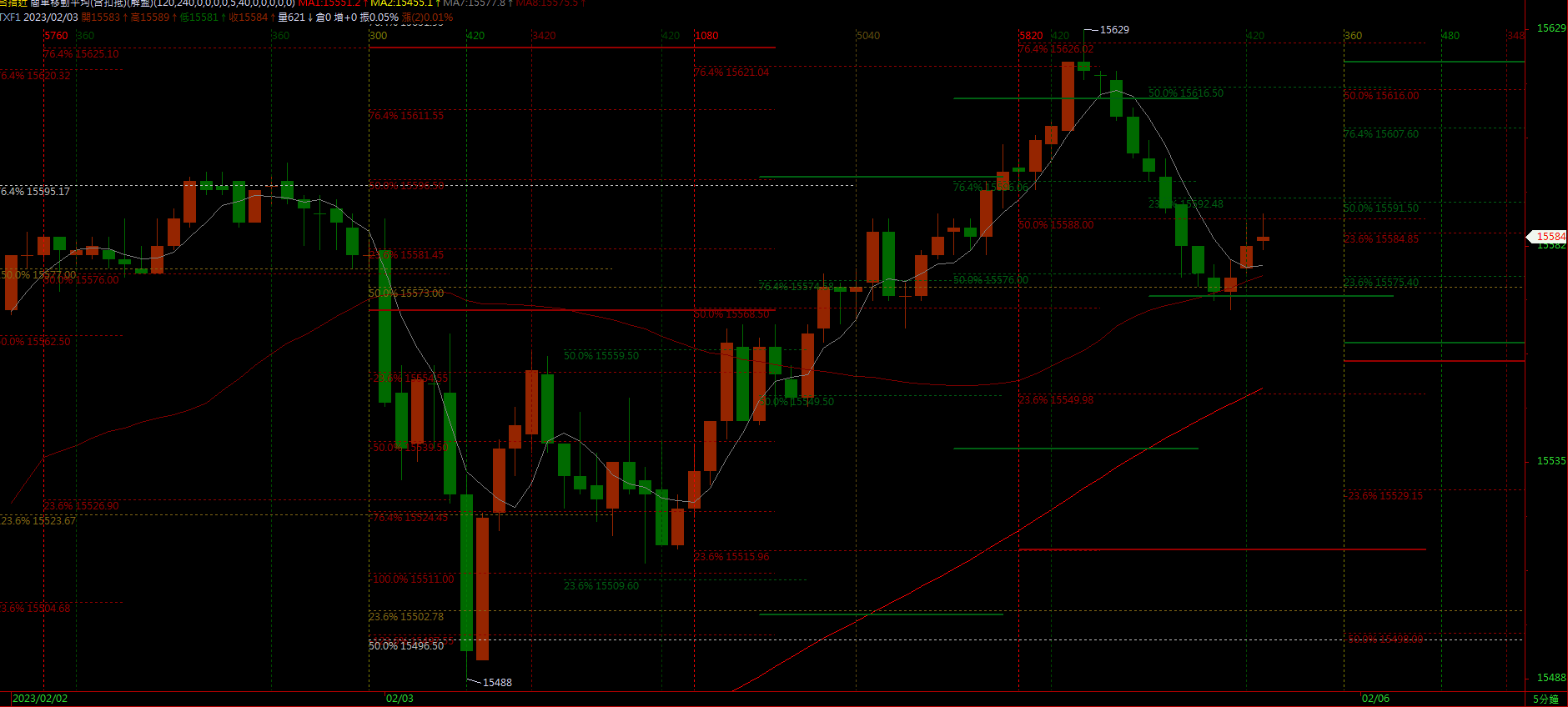
Task: Click the 02/03 date label on time axis
Action: (x=400, y=699)
